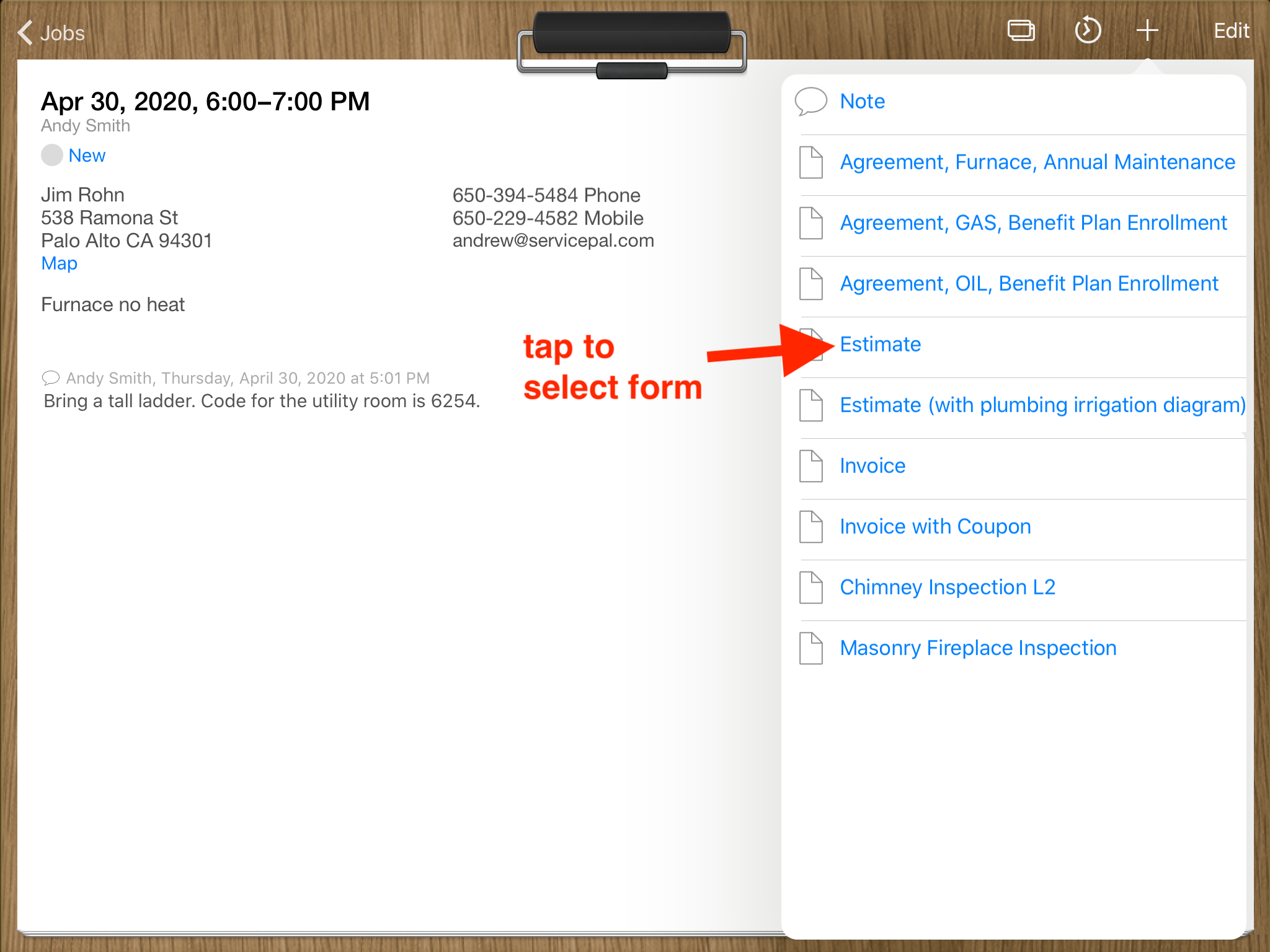1270x952 pixels.
Task: Tap the andrew@servicepal.com email address
Action: [x=553, y=240]
